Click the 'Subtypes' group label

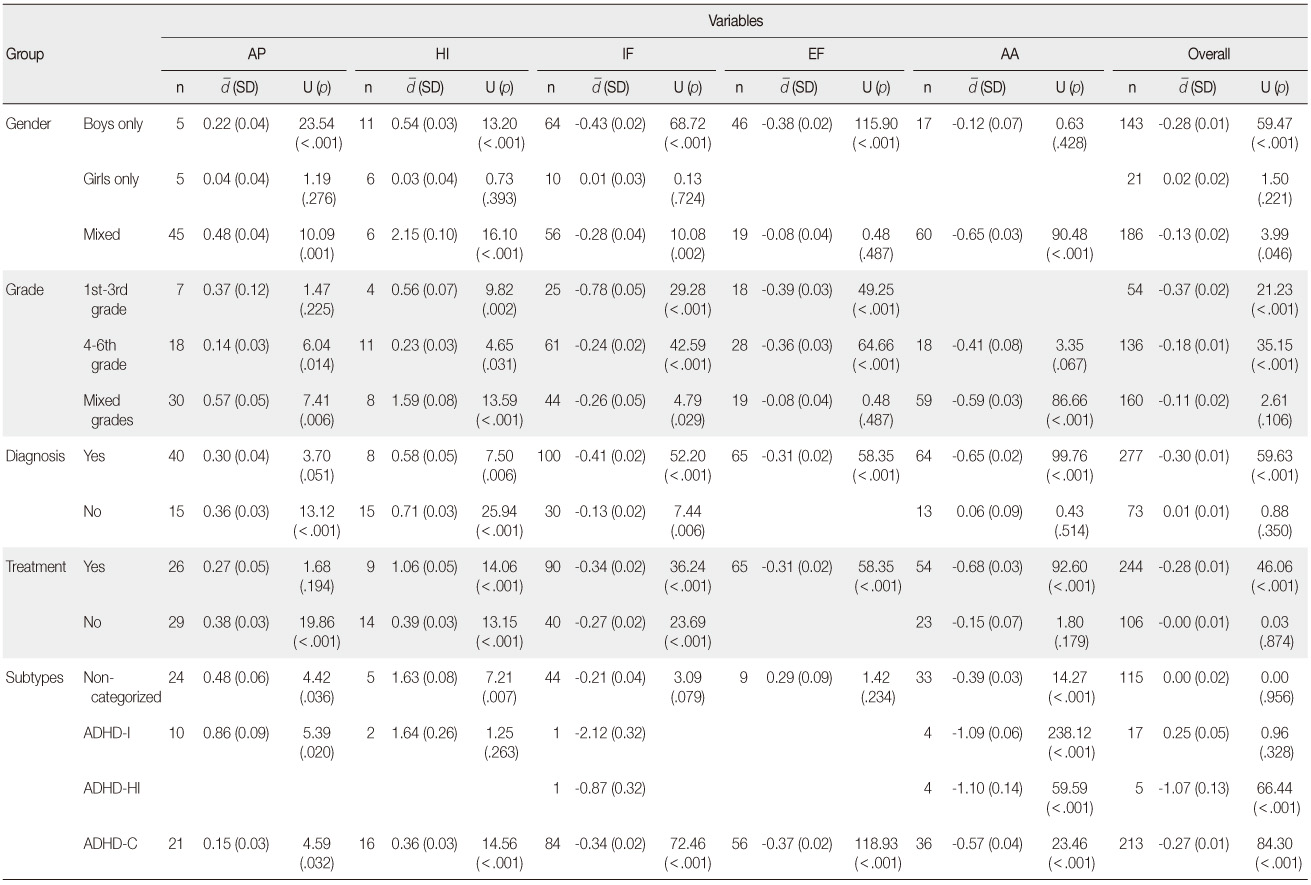(x=32, y=677)
